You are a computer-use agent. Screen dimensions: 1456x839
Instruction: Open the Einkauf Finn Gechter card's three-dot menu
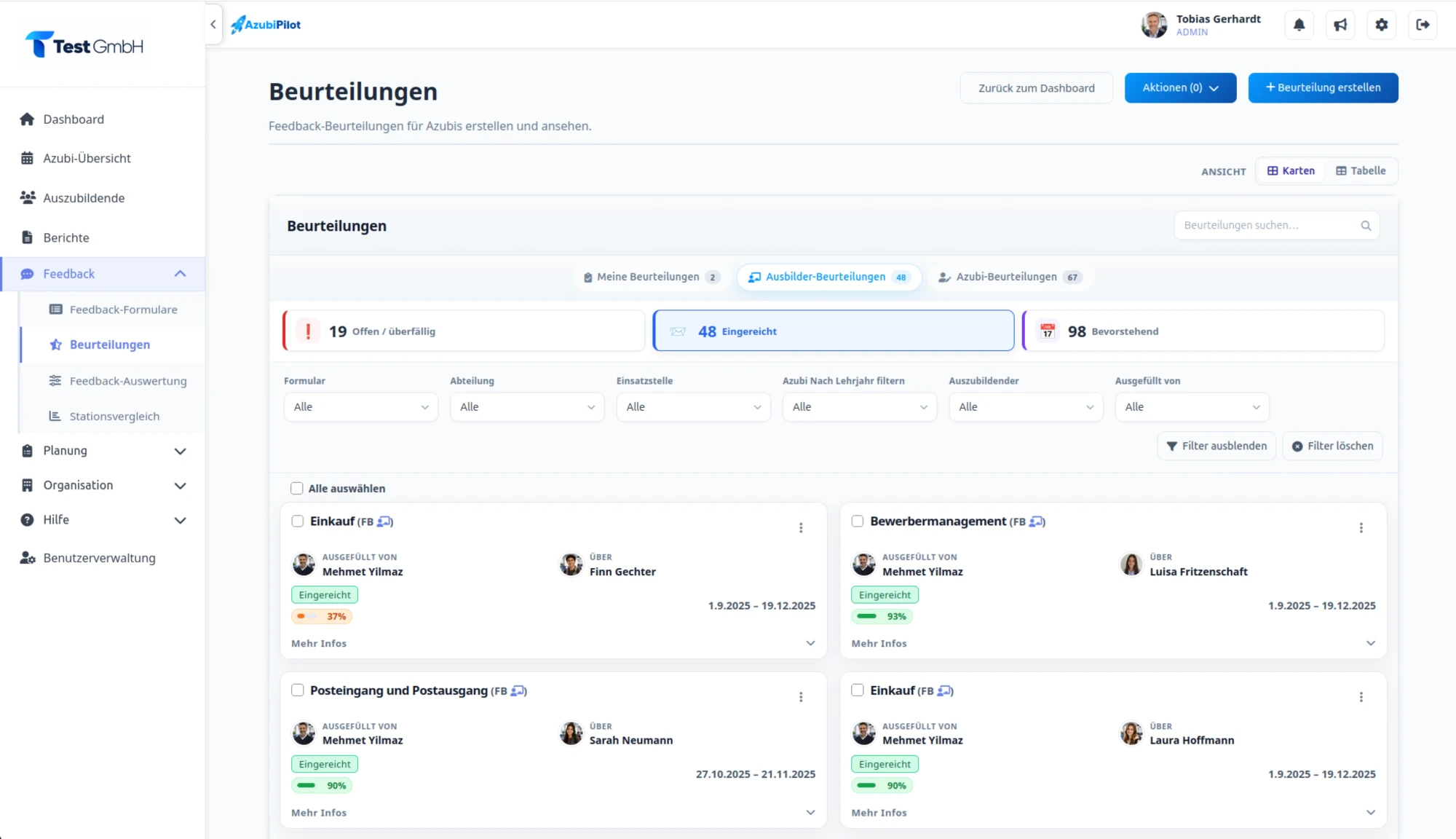click(801, 528)
